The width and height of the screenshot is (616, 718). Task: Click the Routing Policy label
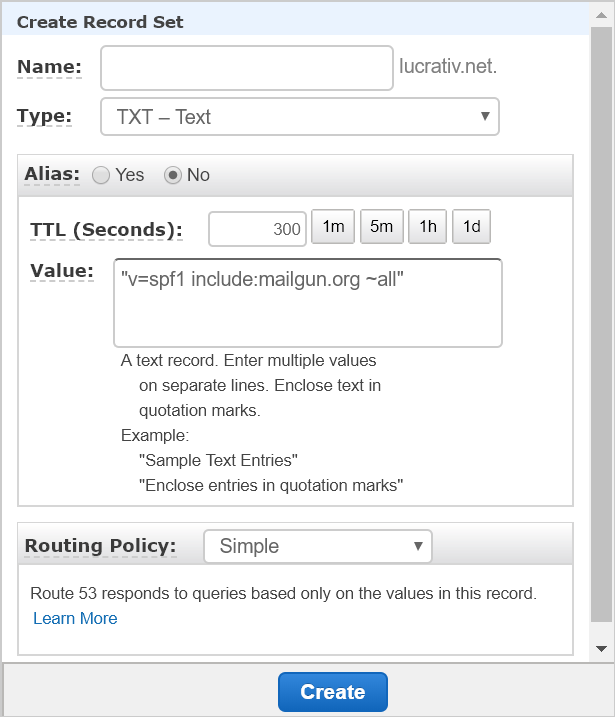[x=100, y=546]
